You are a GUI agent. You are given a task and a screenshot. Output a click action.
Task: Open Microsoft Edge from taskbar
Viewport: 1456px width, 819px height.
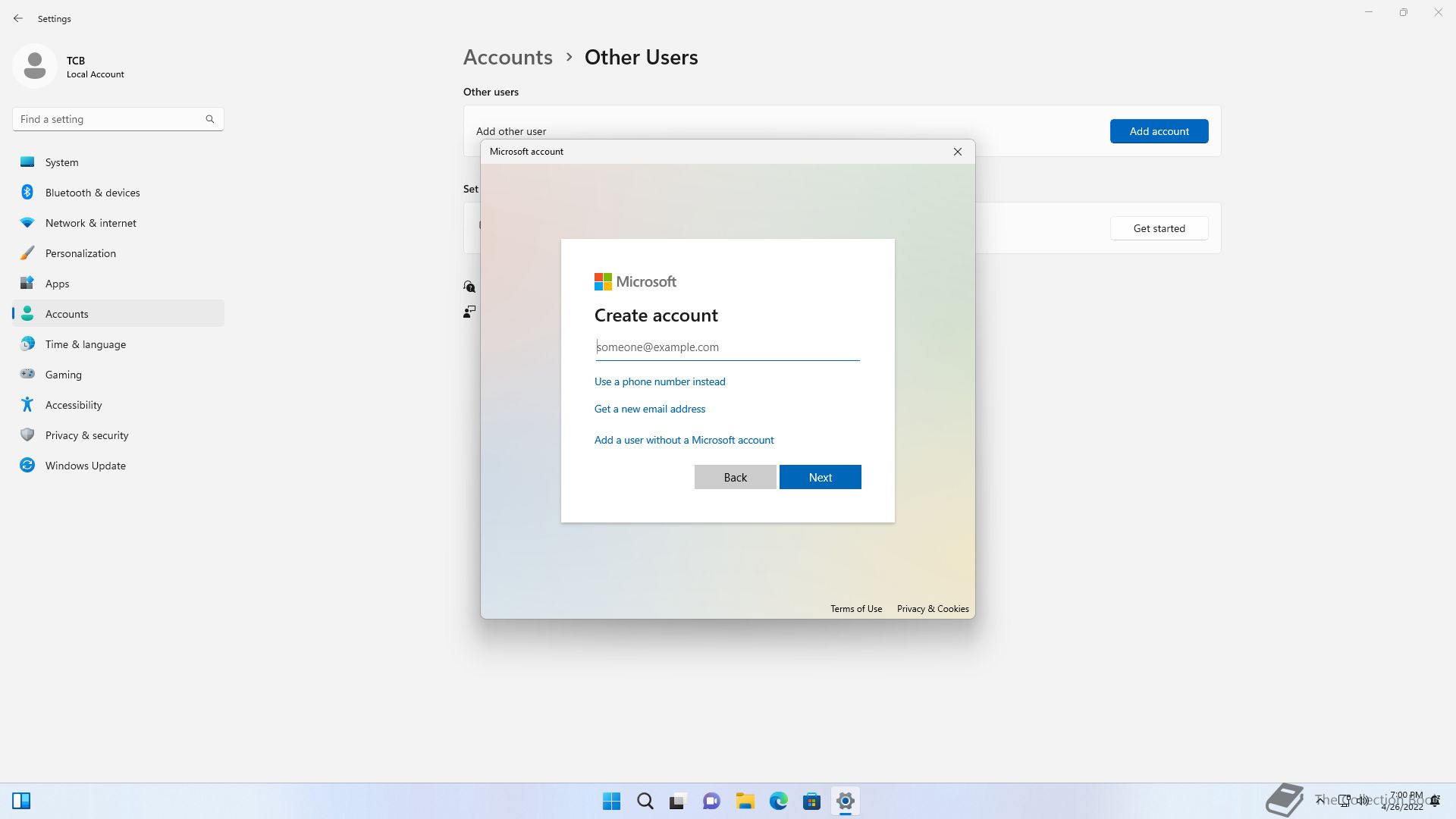coord(778,801)
